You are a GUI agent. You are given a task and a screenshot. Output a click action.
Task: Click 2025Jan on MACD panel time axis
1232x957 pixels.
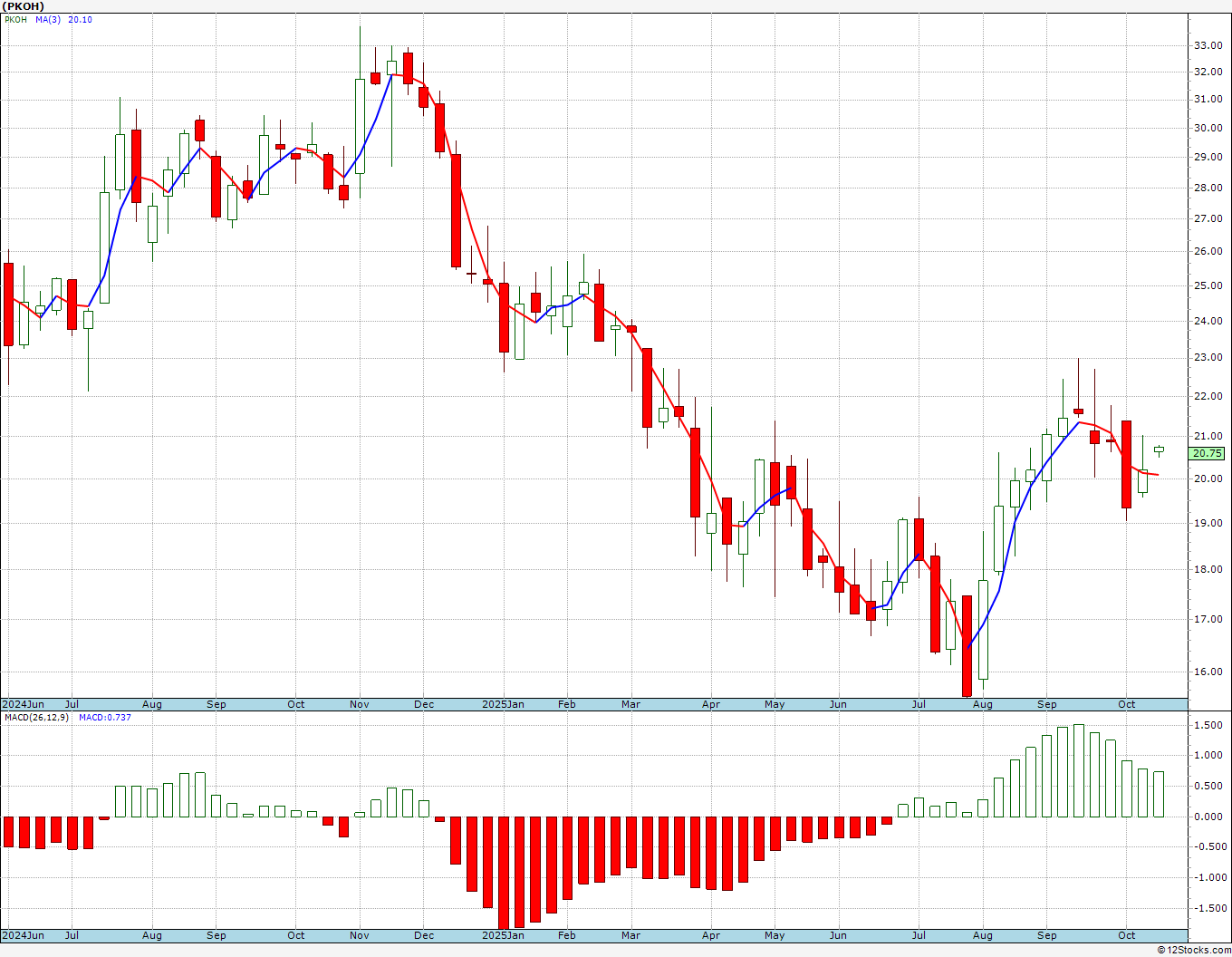coord(503,935)
